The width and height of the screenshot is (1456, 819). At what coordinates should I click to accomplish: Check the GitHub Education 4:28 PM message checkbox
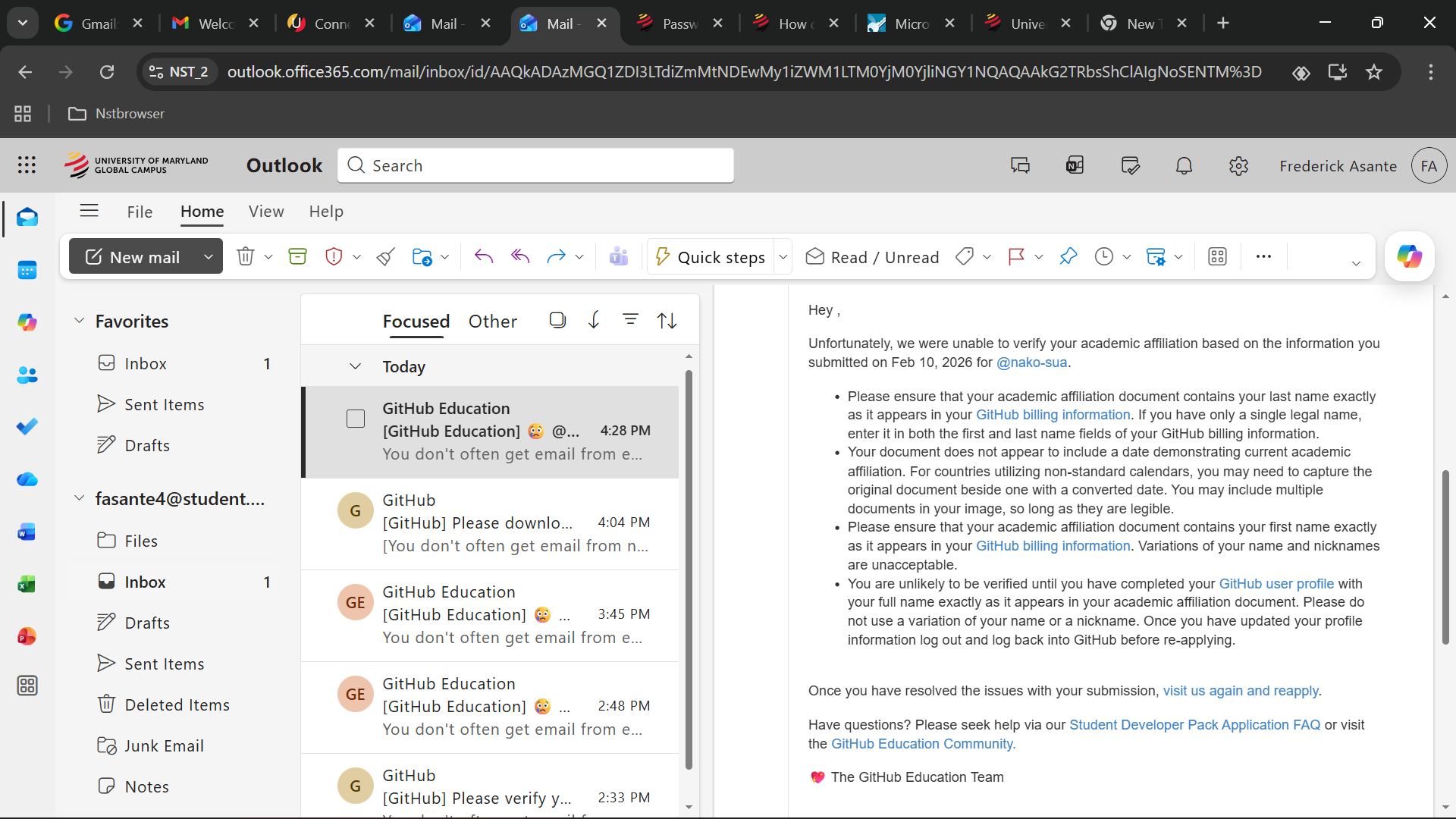click(356, 419)
